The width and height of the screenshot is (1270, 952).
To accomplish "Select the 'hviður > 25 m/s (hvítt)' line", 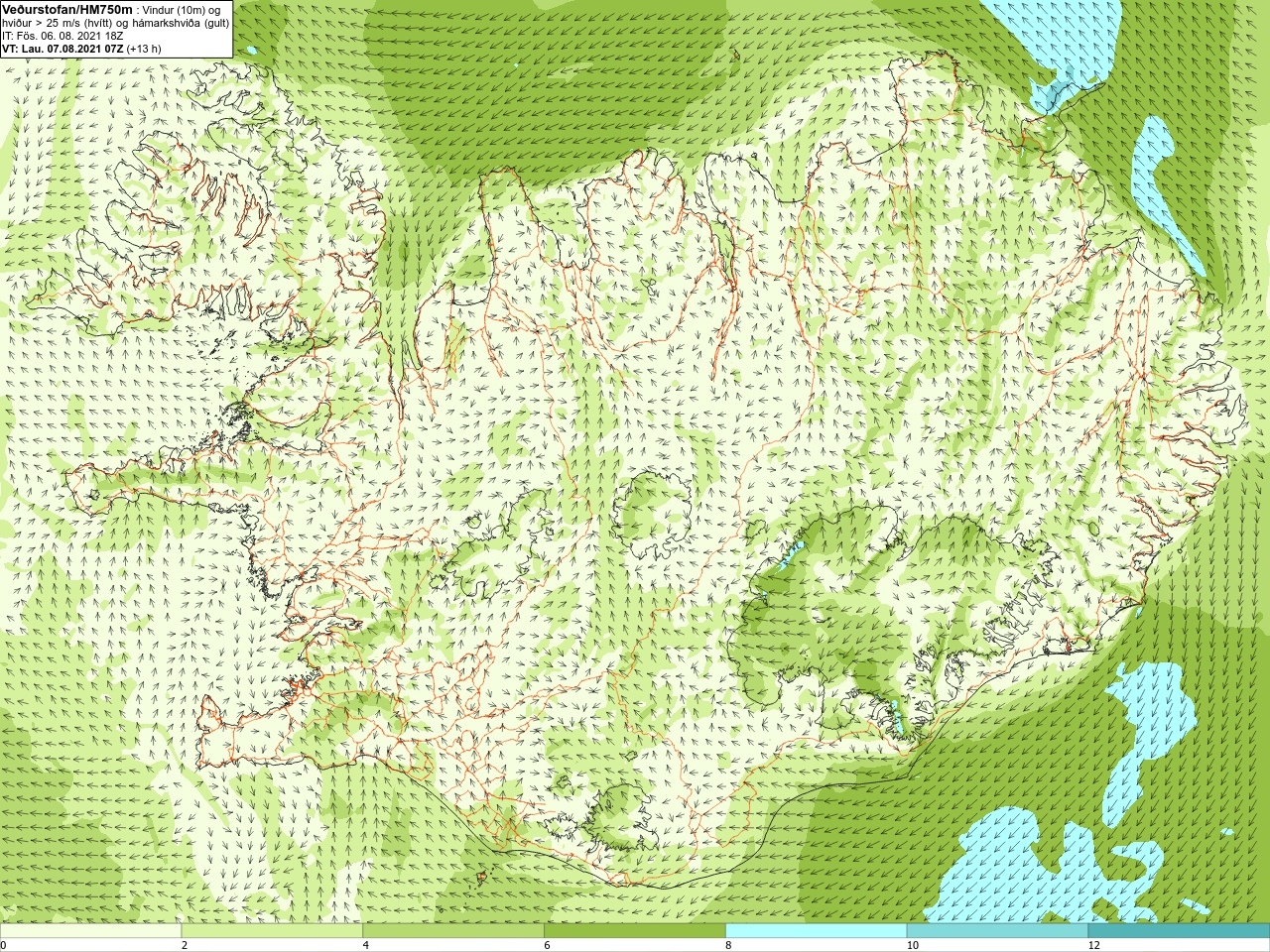I will click(x=116, y=22).
